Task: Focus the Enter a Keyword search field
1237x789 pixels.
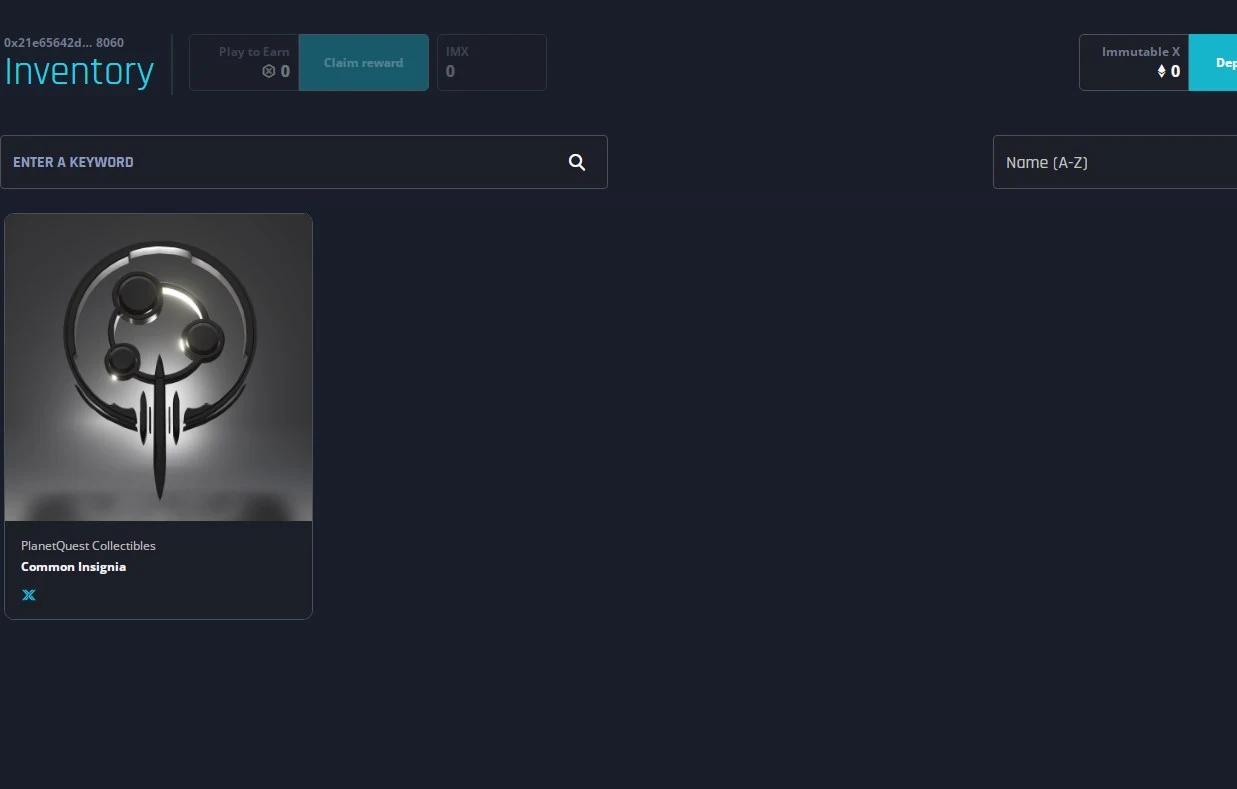Action: click(x=304, y=162)
